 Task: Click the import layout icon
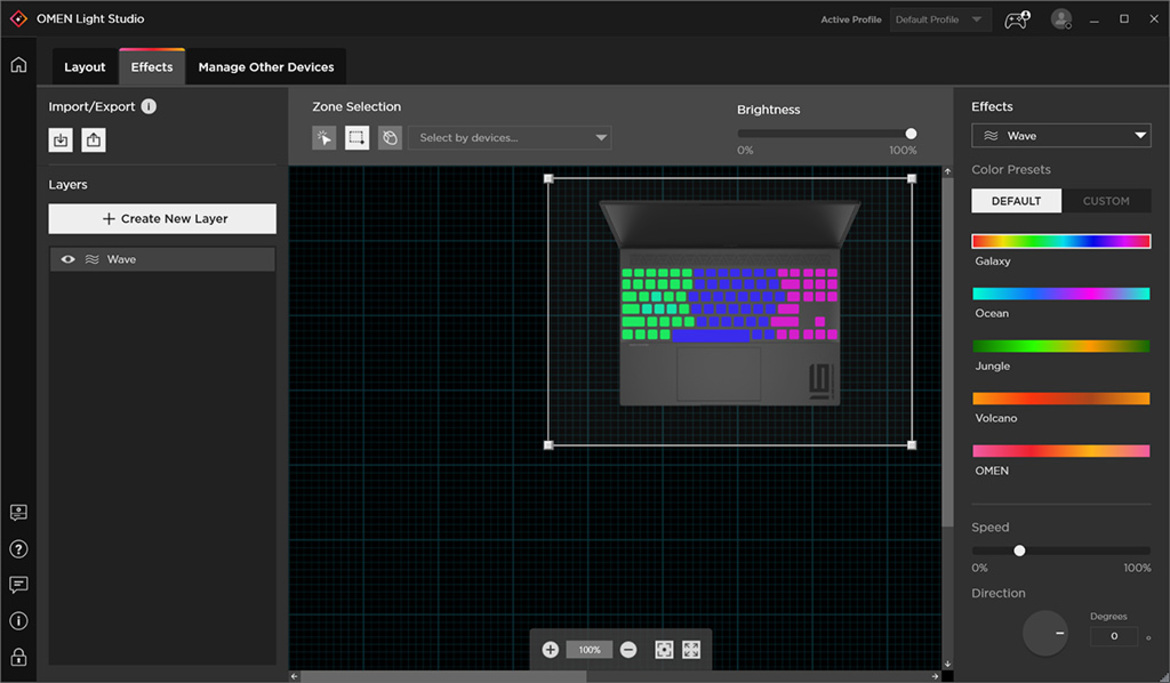[60, 140]
